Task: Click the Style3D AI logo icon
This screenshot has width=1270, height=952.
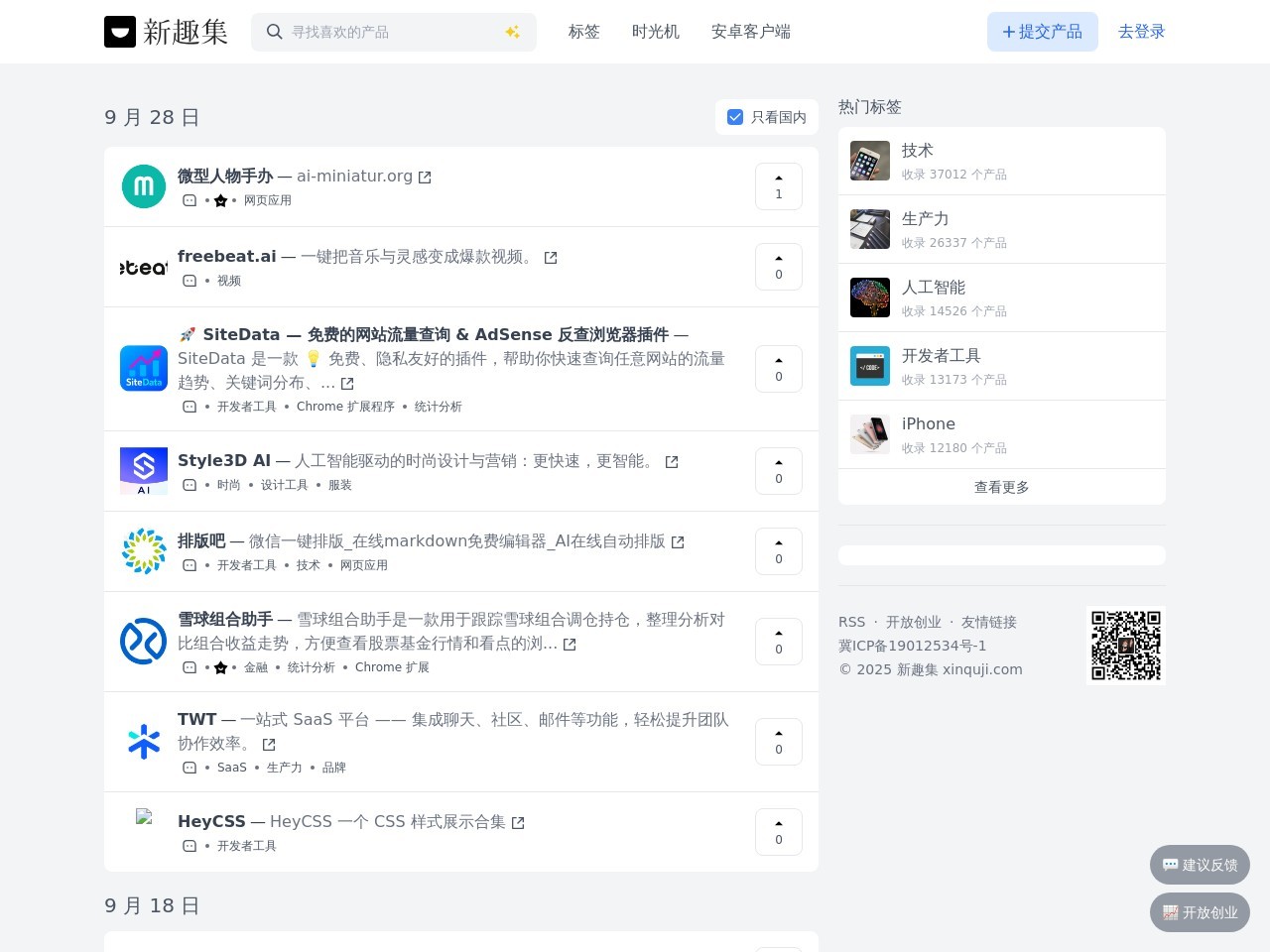Action: coord(144,471)
